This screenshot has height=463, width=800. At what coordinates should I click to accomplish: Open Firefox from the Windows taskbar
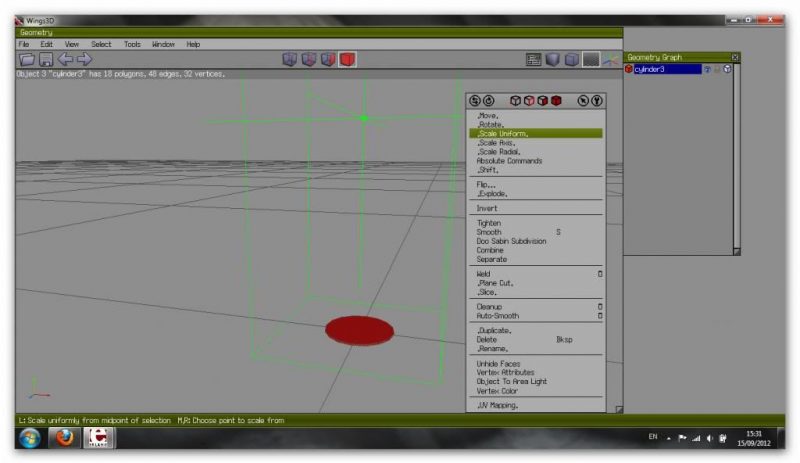pos(65,439)
